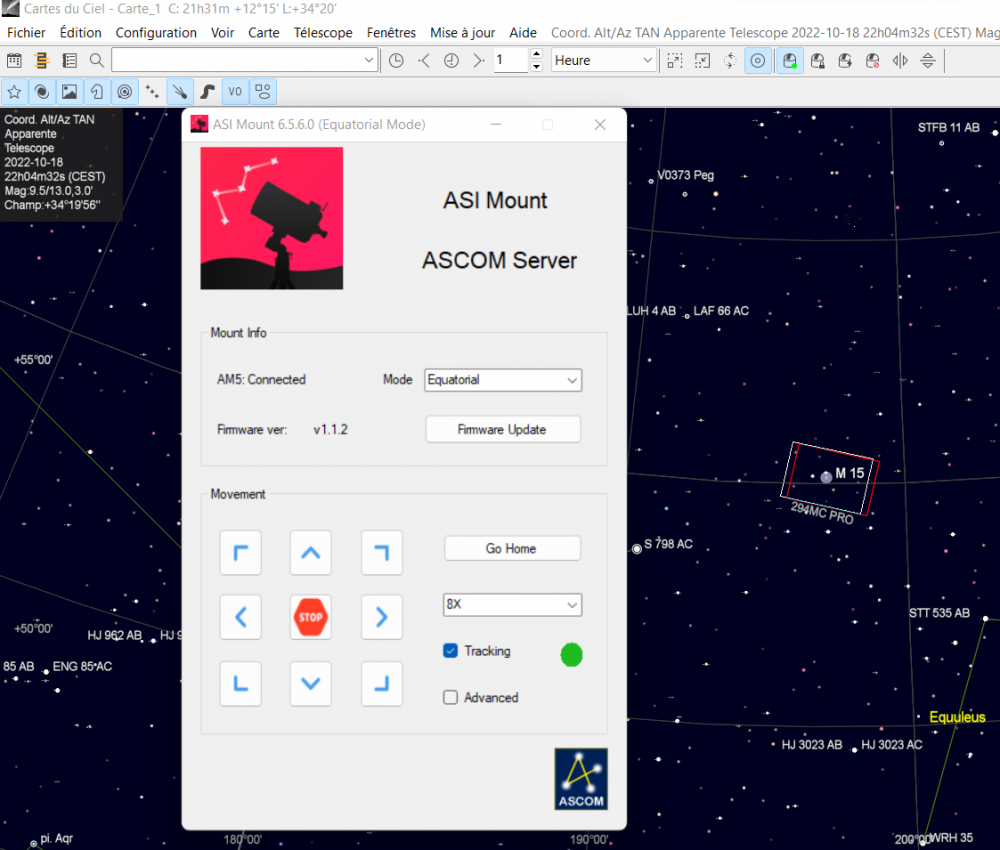Move mount up with up arrow
The height and width of the screenshot is (850, 1000).
(x=311, y=553)
